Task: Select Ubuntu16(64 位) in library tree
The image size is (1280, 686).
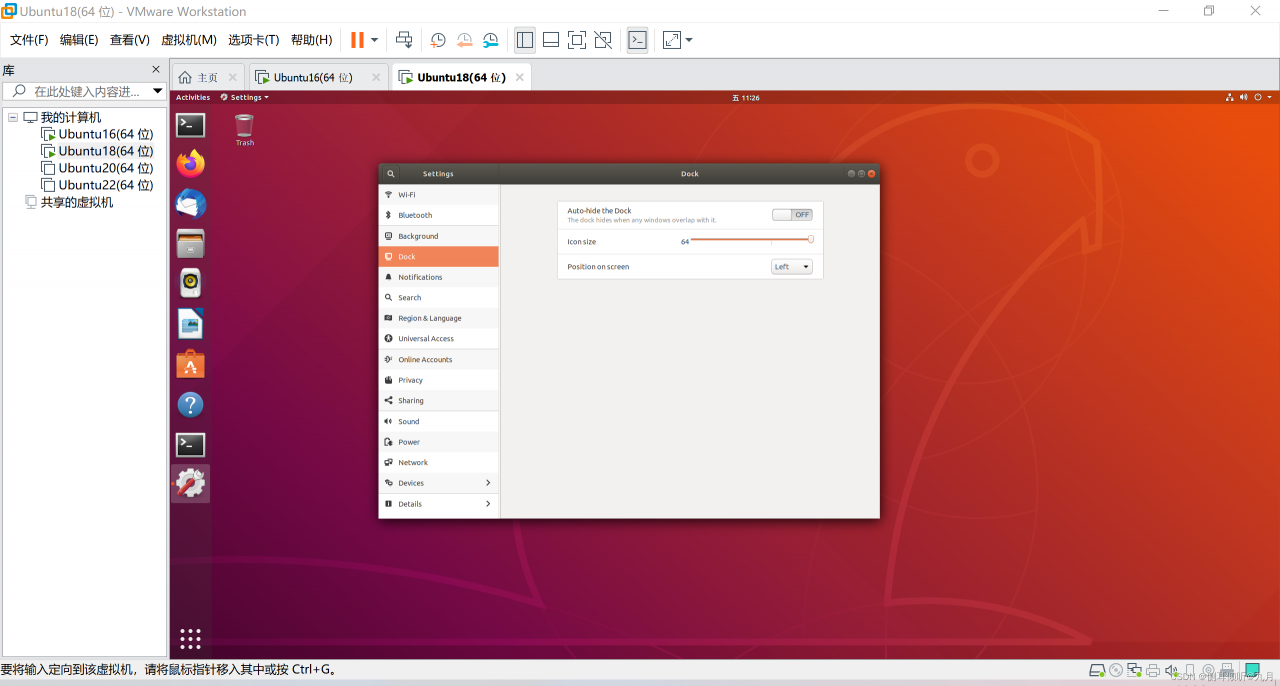Action: coord(105,134)
